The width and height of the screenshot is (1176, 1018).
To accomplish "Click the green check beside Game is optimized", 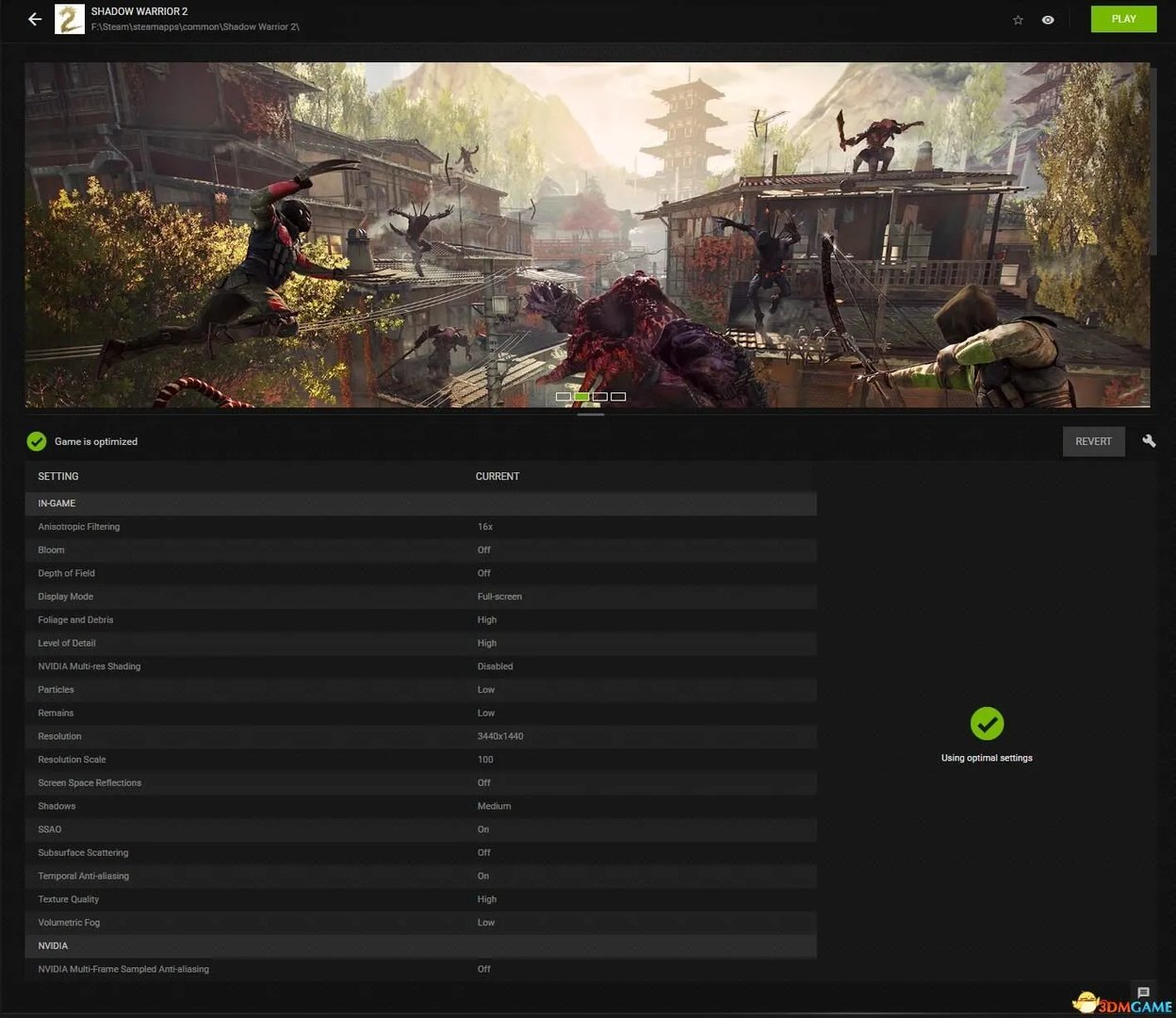I will pos(37,441).
